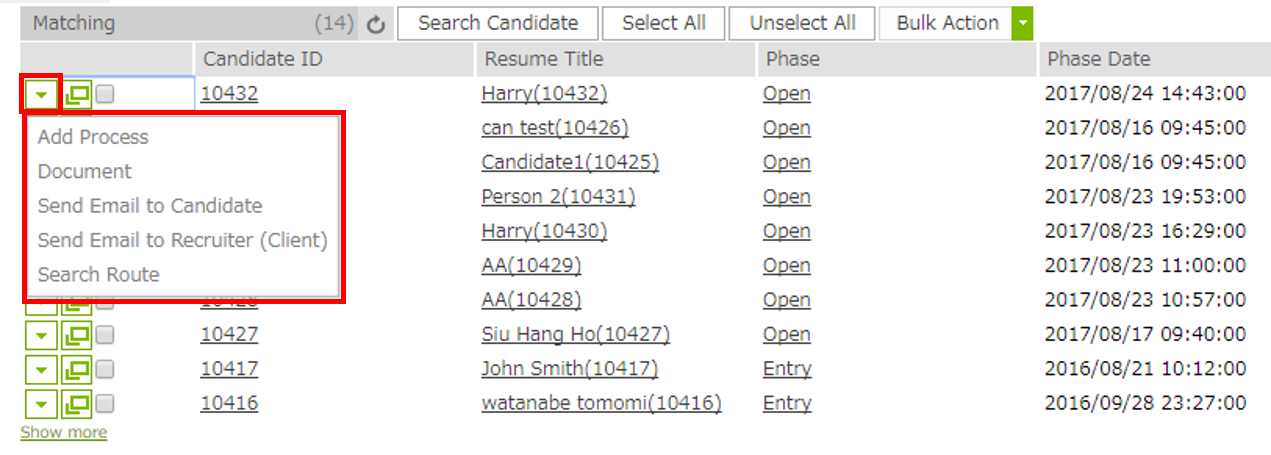Sort by the Phase Date column header
The image size is (1271, 455).
[x=1099, y=59]
